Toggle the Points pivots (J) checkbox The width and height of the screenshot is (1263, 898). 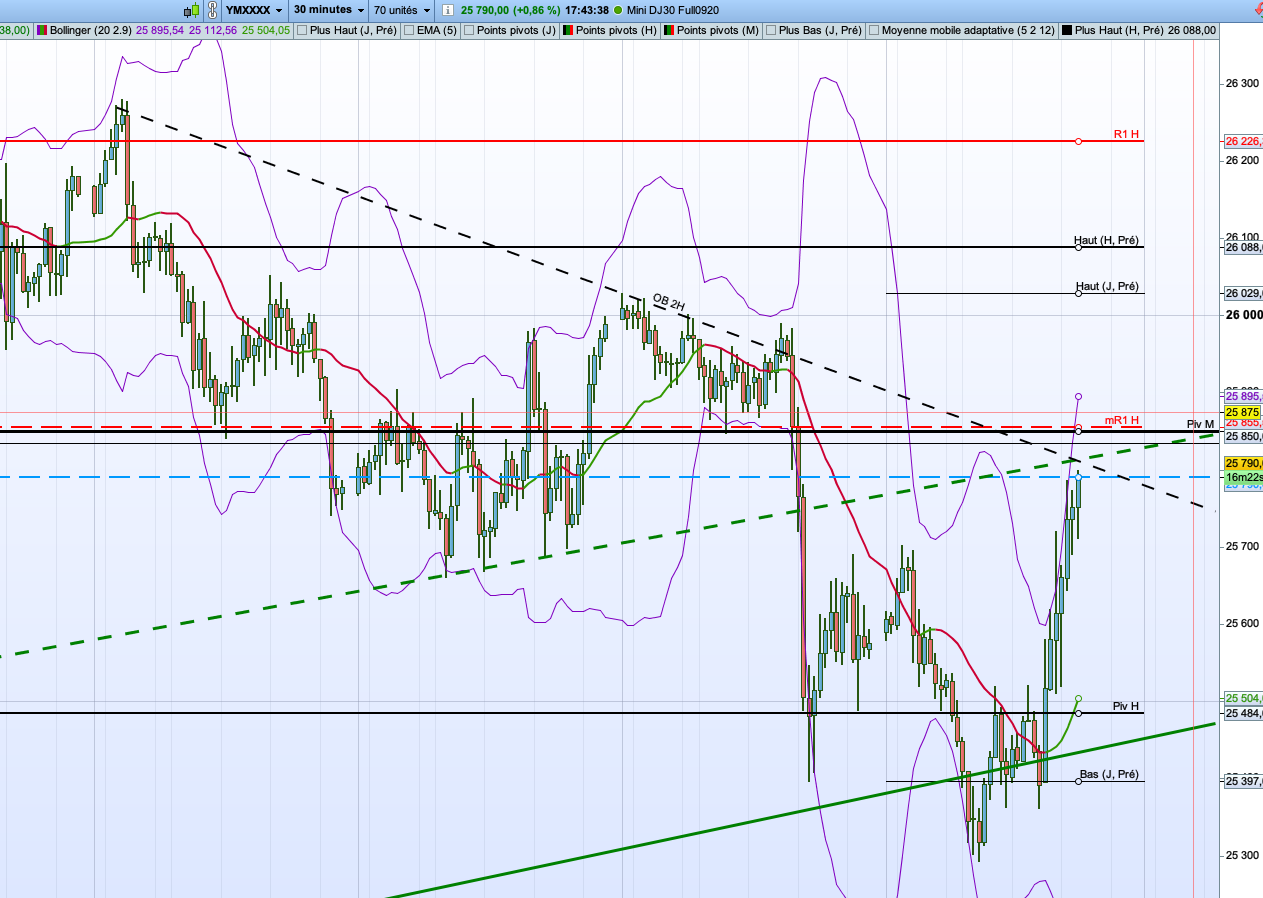[470, 30]
